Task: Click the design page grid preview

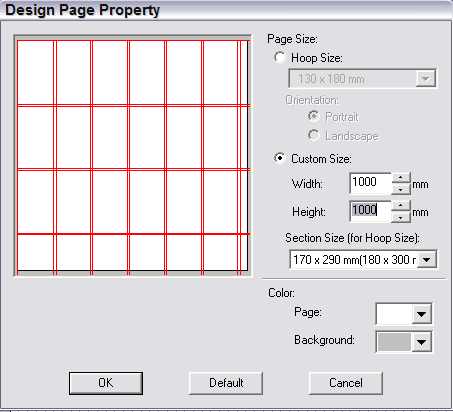Action: (x=133, y=155)
